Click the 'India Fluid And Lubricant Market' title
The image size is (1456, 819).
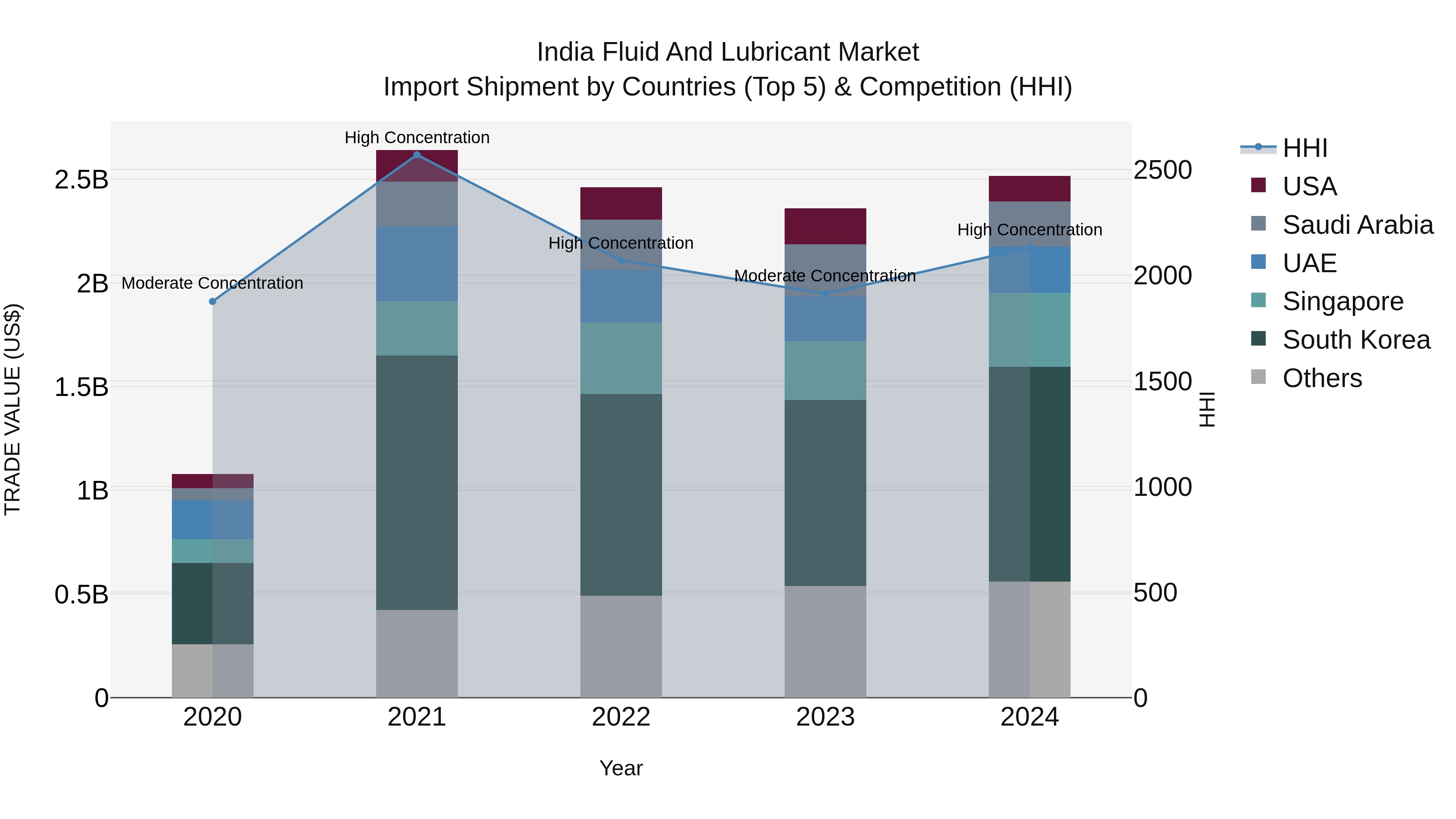coord(728,52)
